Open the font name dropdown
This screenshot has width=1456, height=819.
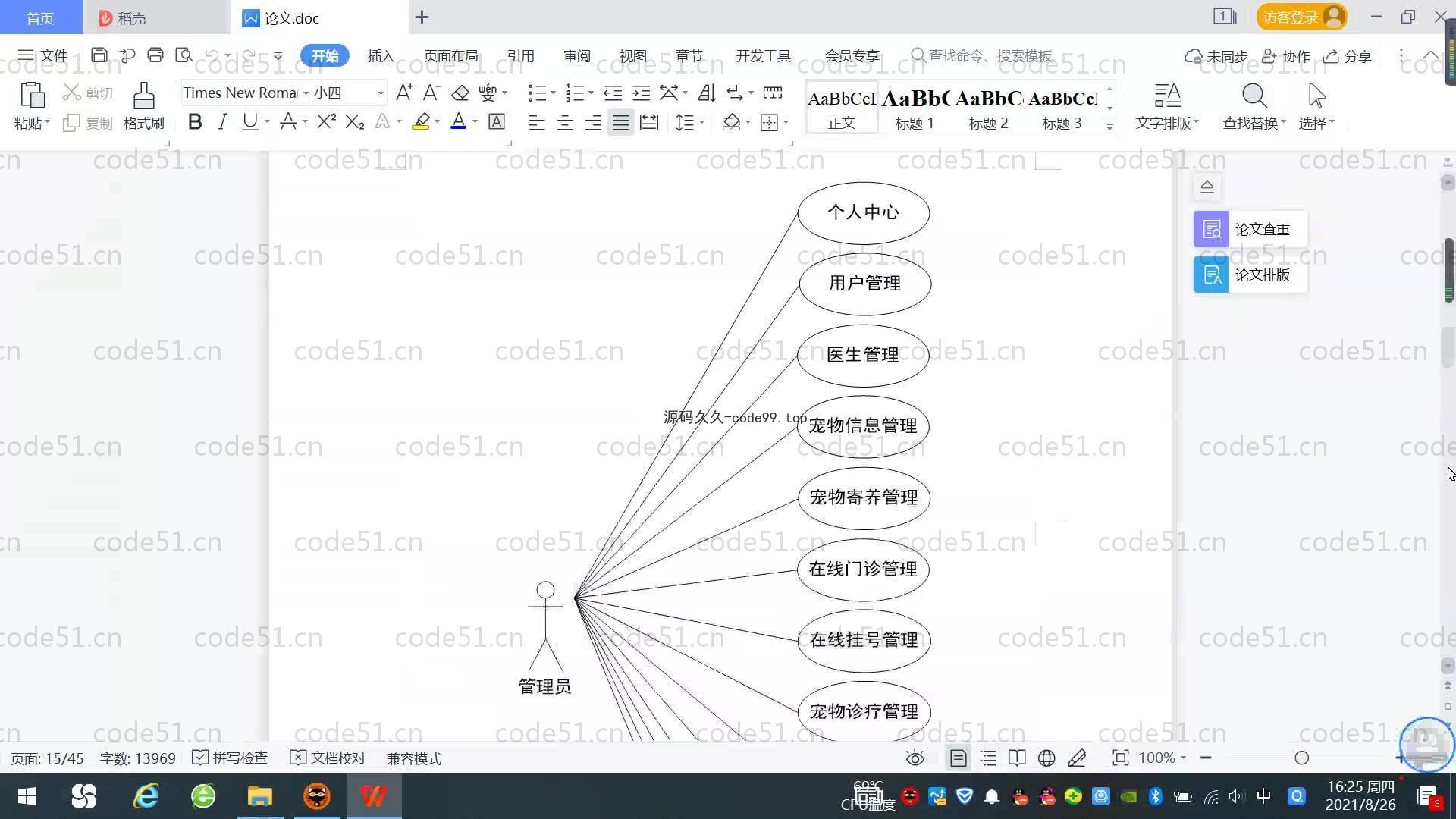306,93
